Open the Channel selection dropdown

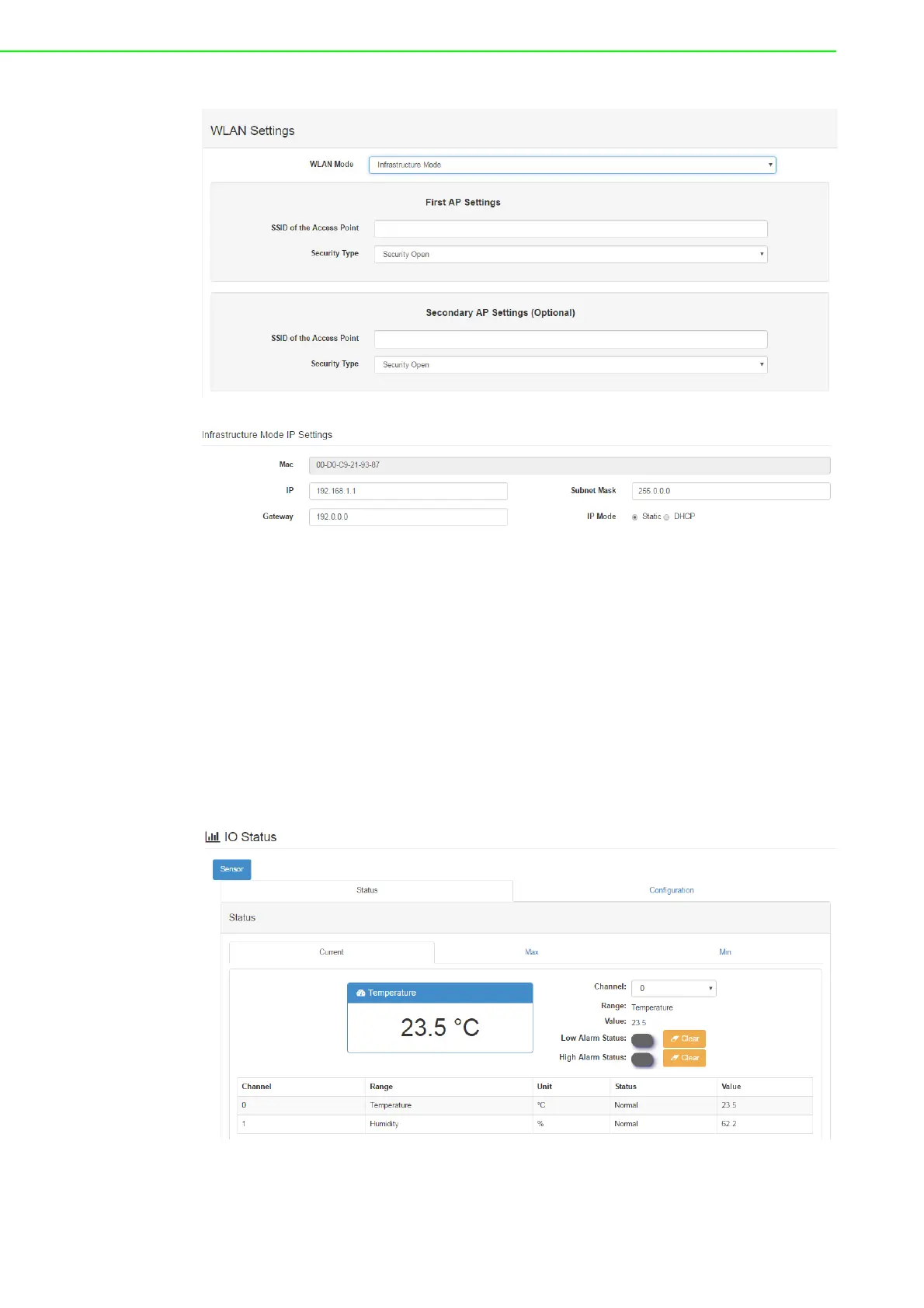coord(673,988)
